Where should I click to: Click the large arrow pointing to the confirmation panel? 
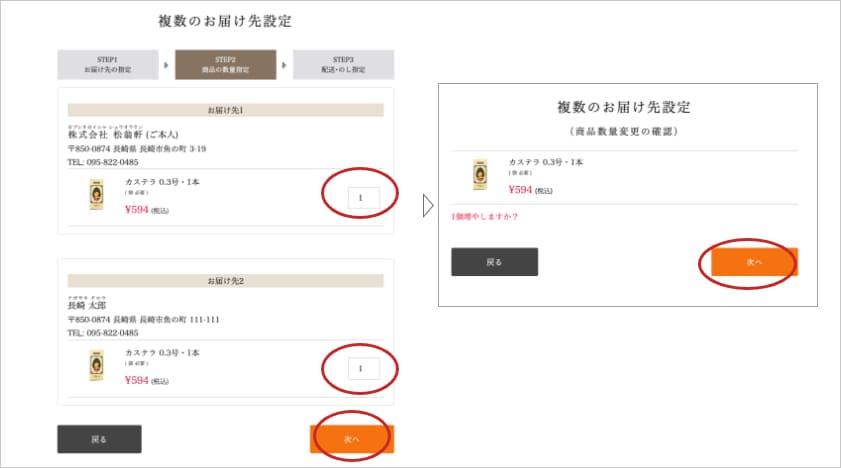(x=427, y=205)
